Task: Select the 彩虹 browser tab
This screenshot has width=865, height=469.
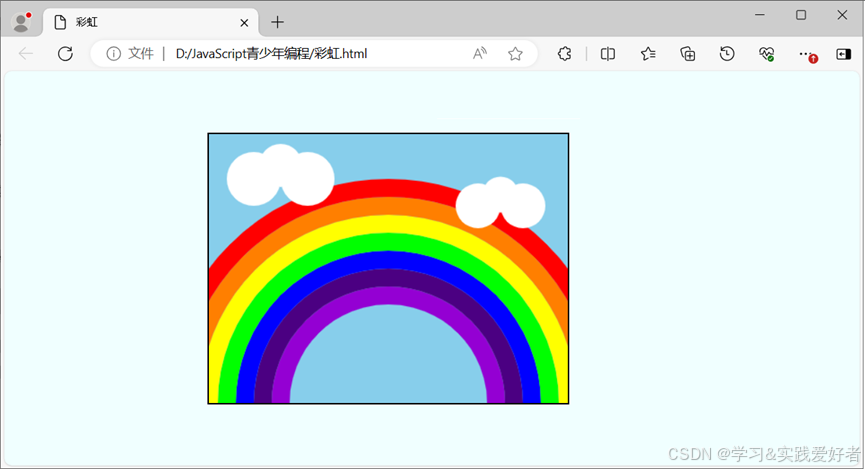Action: tap(150, 23)
